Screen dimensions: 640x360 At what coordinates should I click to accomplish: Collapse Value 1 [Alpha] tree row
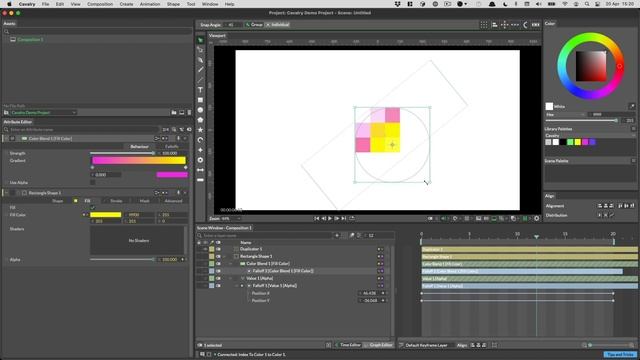coord(231,278)
